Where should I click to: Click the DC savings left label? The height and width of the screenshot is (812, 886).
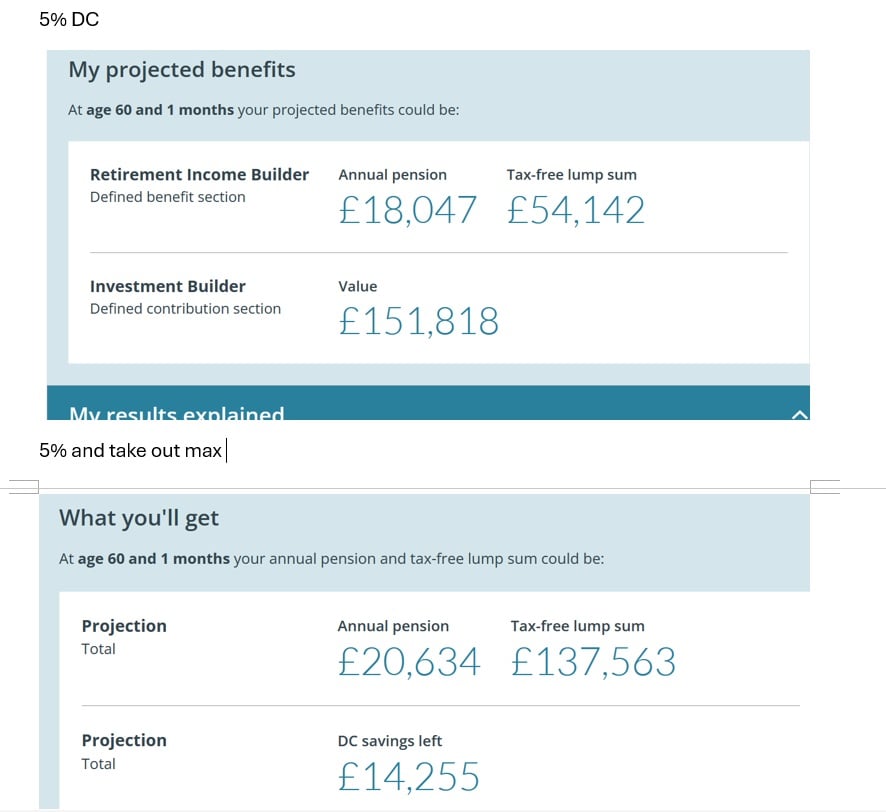[389, 741]
